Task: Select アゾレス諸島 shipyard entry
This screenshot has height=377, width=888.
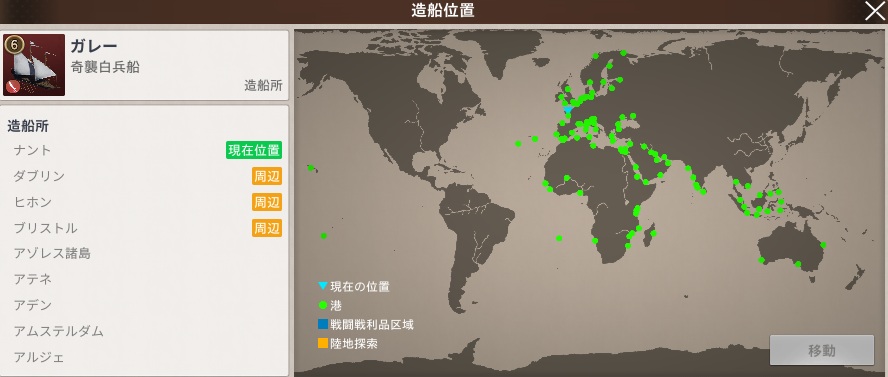Action: (x=144, y=253)
